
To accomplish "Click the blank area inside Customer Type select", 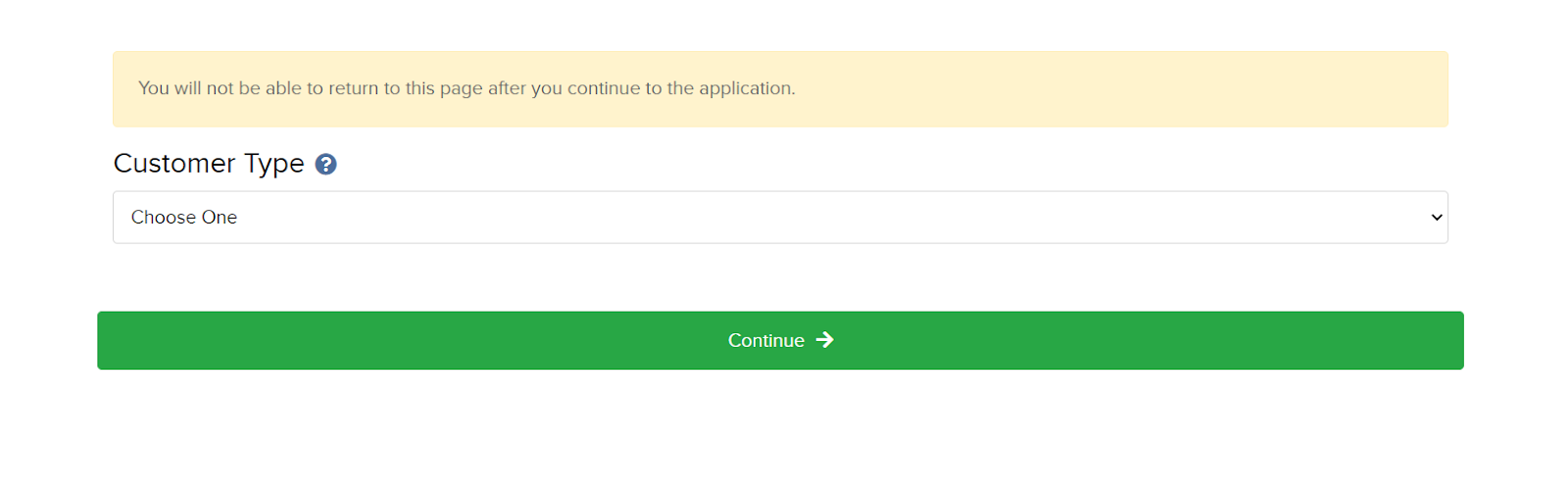I will point(833,218).
